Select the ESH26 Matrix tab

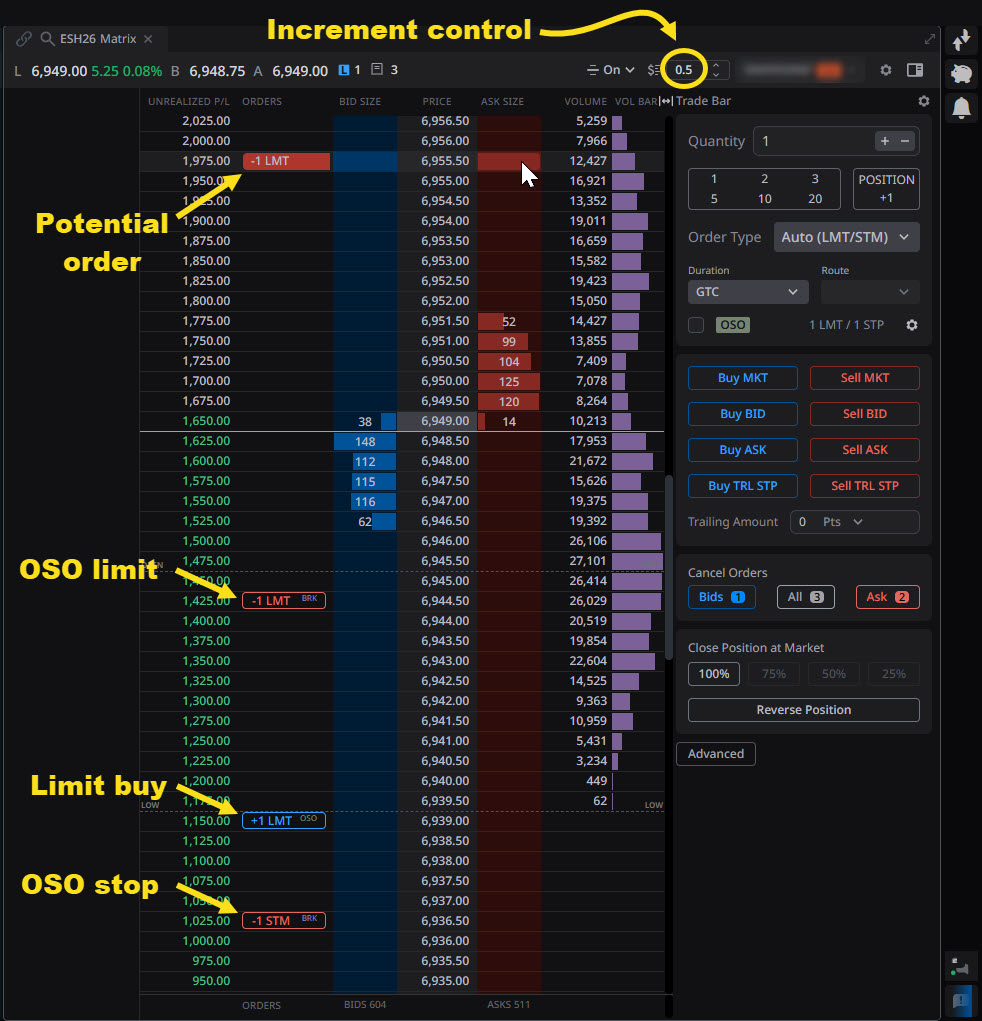97,39
